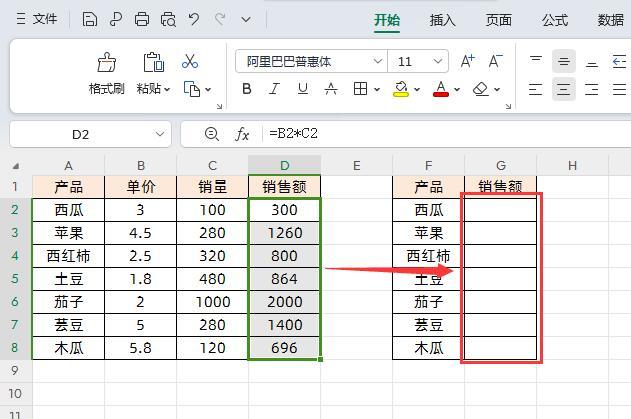Viewport: 631px width, 419px height.
Task: Click the Print Preview icon
Action: pyautogui.click(x=168, y=19)
